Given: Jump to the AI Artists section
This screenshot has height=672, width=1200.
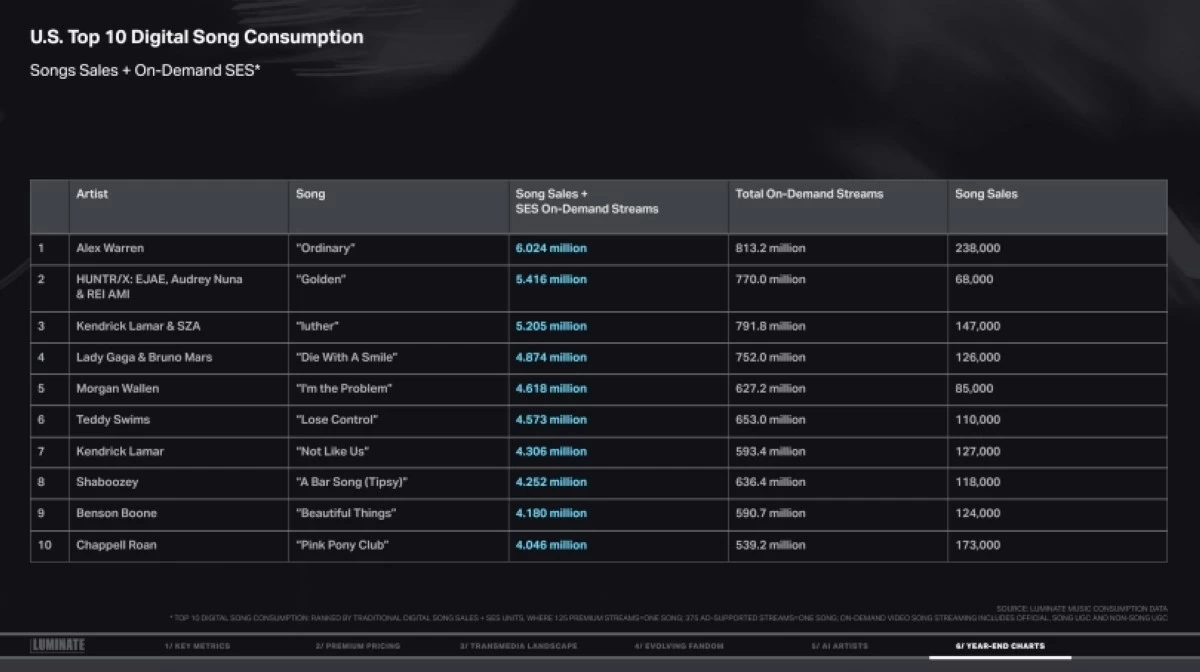Looking at the screenshot, I should [839, 646].
